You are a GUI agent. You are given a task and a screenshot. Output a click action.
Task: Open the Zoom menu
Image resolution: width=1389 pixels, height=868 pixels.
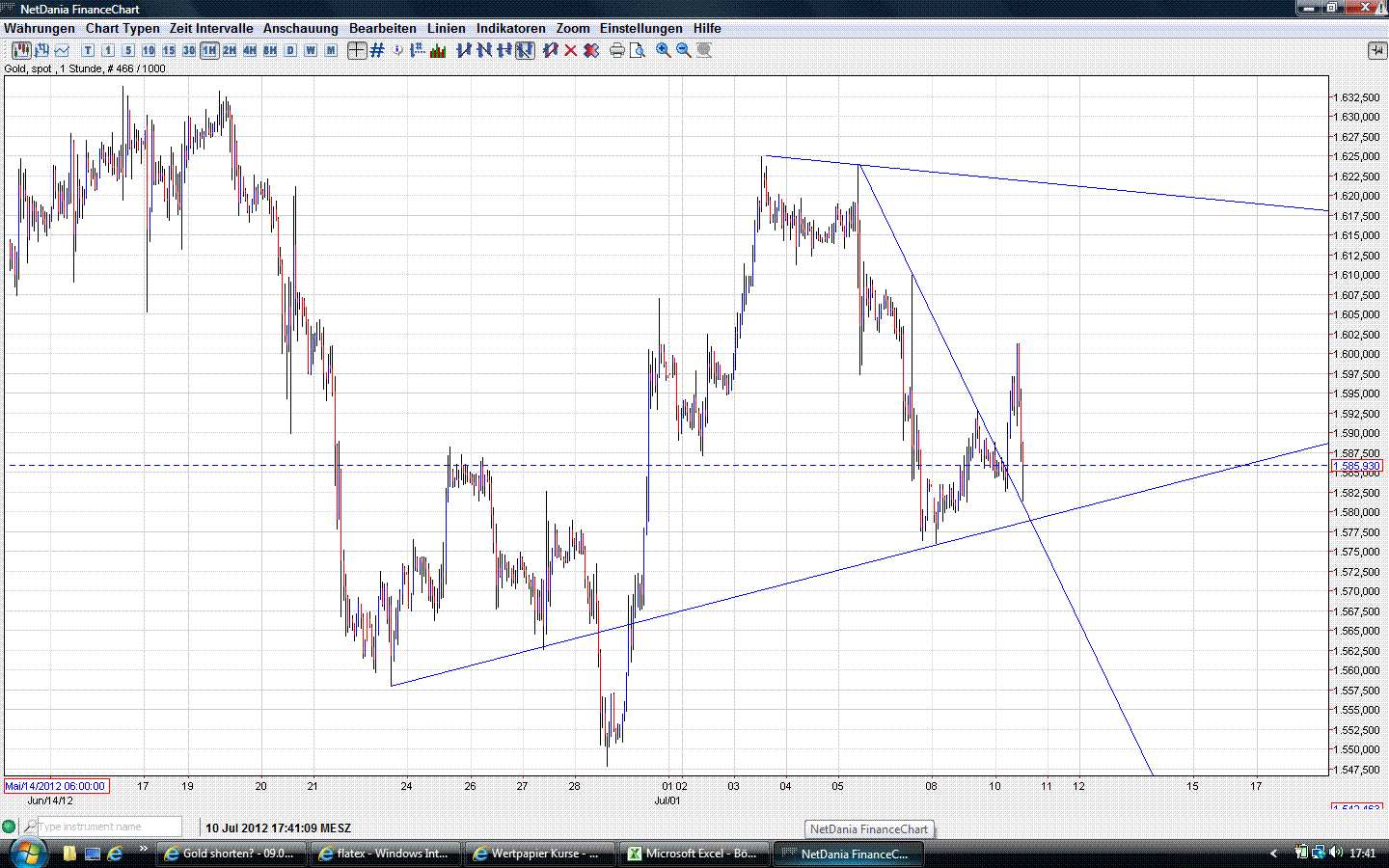click(x=572, y=28)
